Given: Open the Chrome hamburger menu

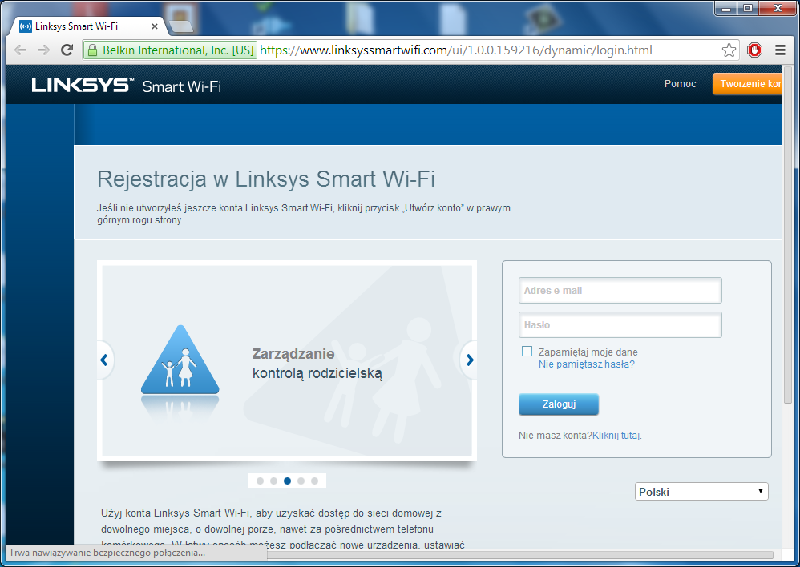Looking at the screenshot, I should coord(780,50).
